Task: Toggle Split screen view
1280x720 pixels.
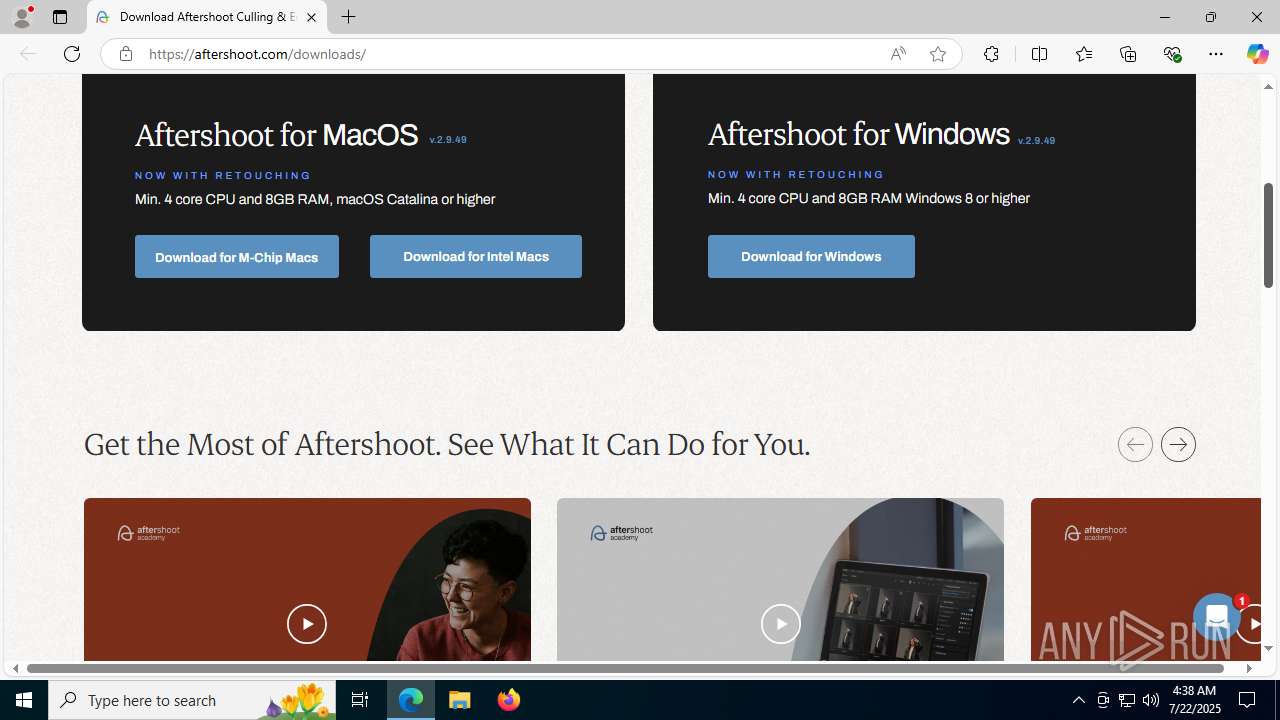Action: [x=1039, y=54]
